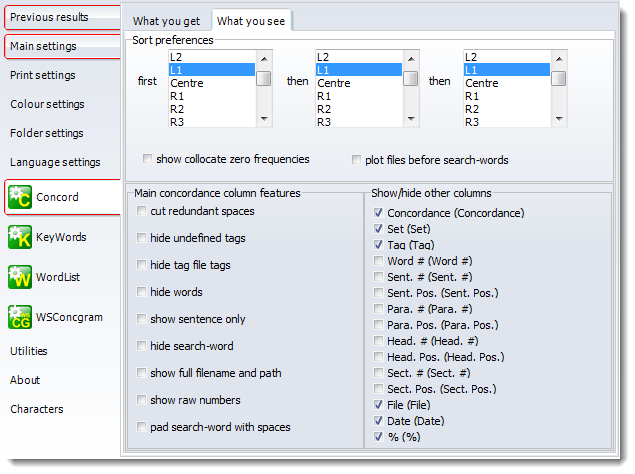
Task: Open the WordList settings icon
Action: (x=20, y=277)
